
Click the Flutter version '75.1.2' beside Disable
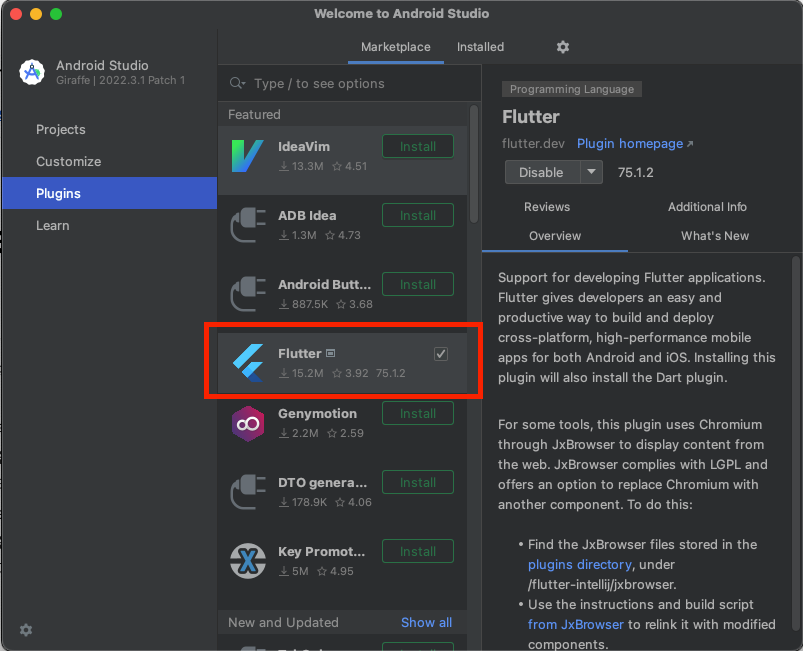point(636,172)
